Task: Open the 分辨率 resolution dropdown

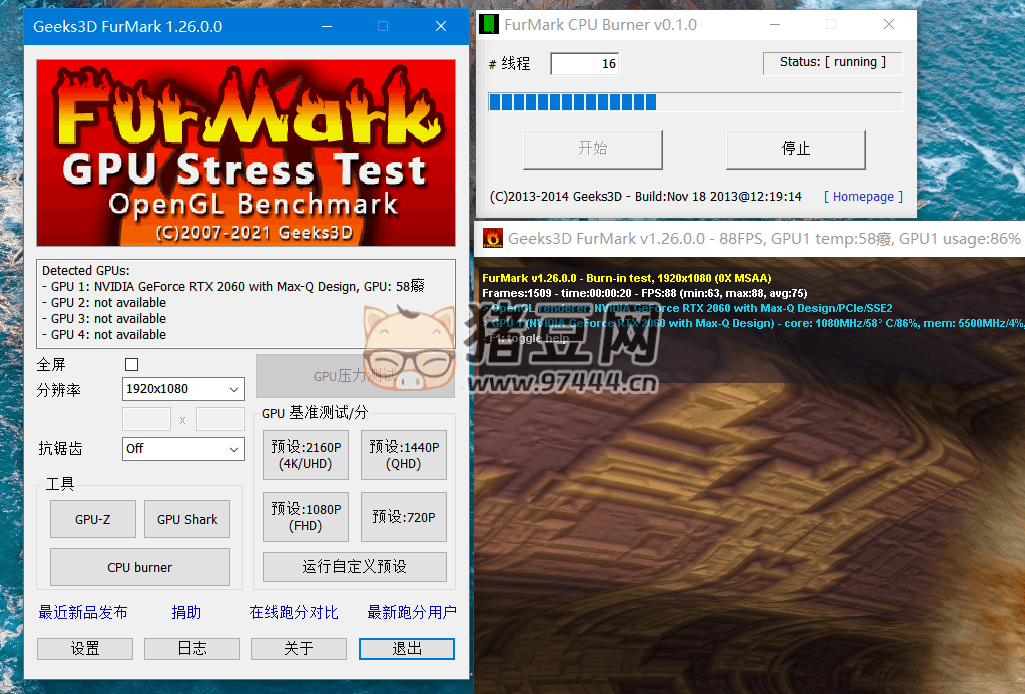Action: click(x=183, y=389)
